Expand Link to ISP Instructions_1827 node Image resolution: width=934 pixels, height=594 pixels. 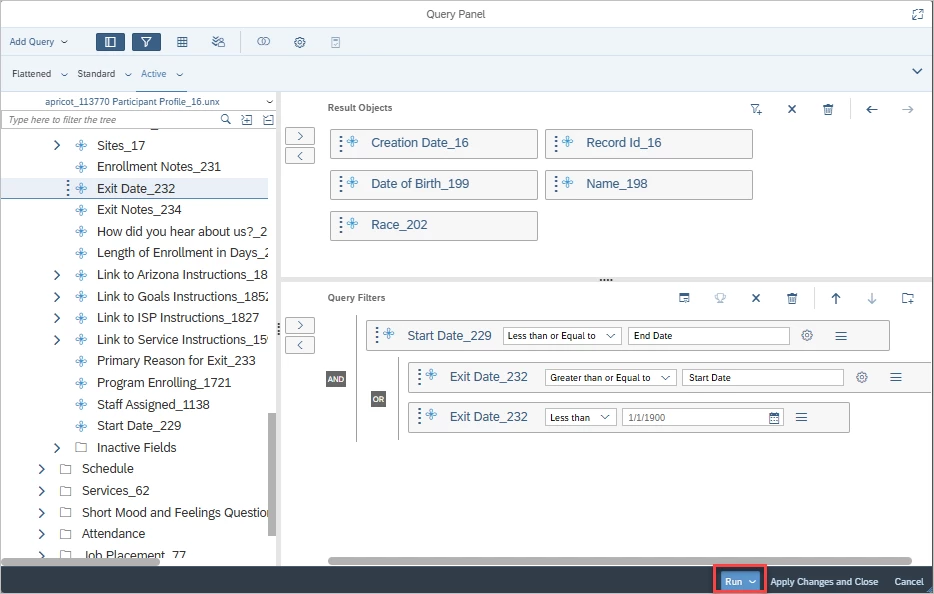57,318
